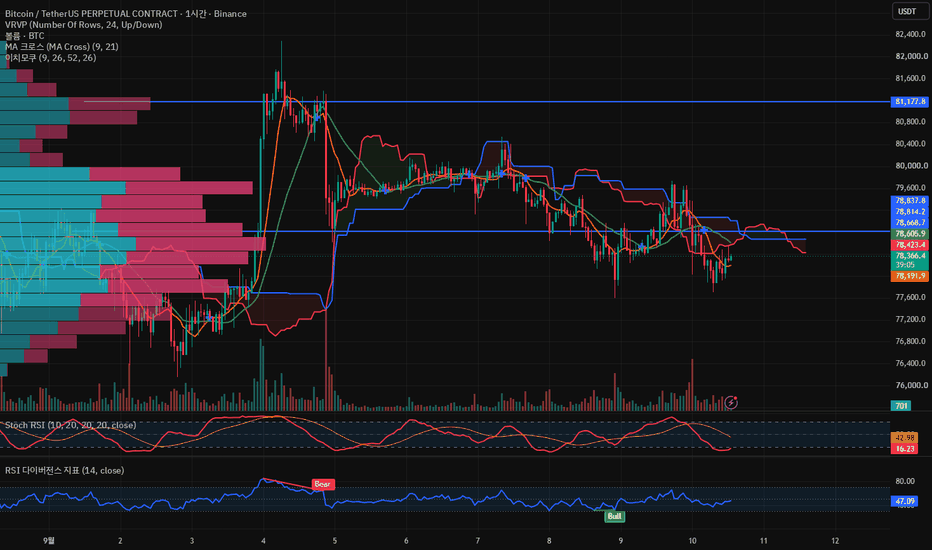
Task: Click the RSI divergence indicator title
Action: (64, 470)
